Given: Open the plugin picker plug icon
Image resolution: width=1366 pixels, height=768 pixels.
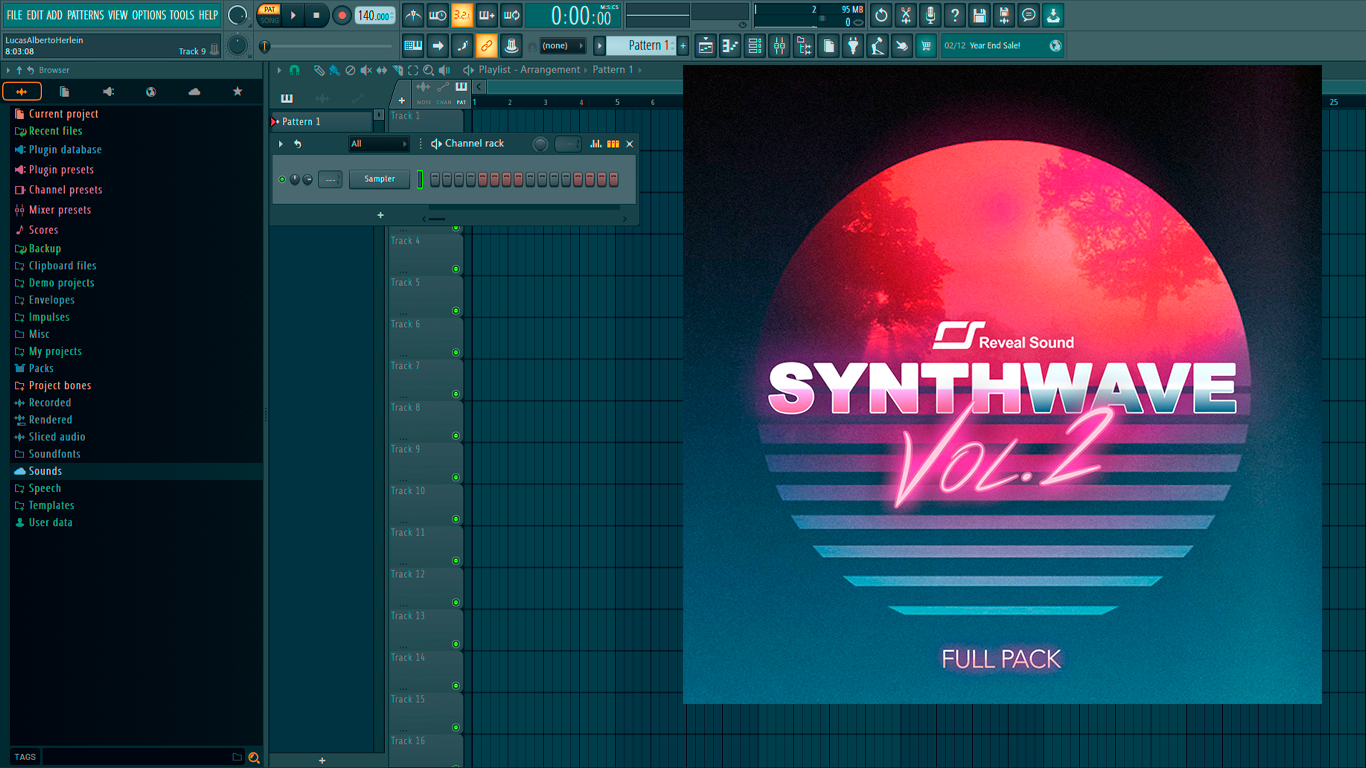Looking at the screenshot, I should [x=853, y=45].
